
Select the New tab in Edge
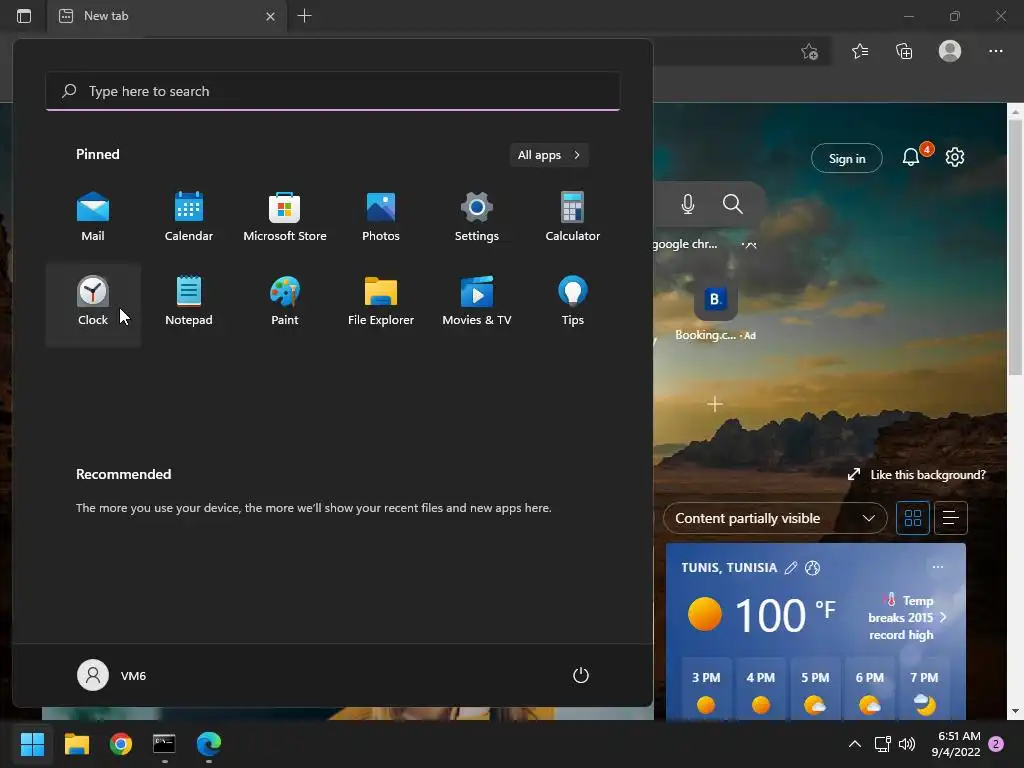click(x=167, y=16)
